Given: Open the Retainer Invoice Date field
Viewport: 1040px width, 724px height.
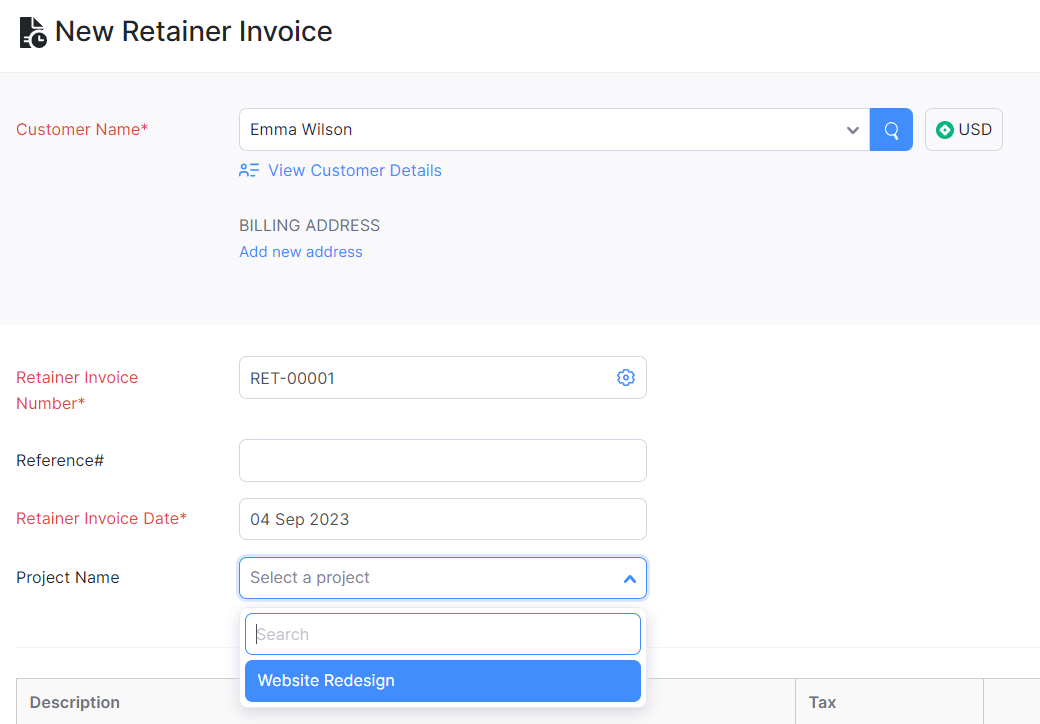Looking at the screenshot, I should tap(442, 520).
